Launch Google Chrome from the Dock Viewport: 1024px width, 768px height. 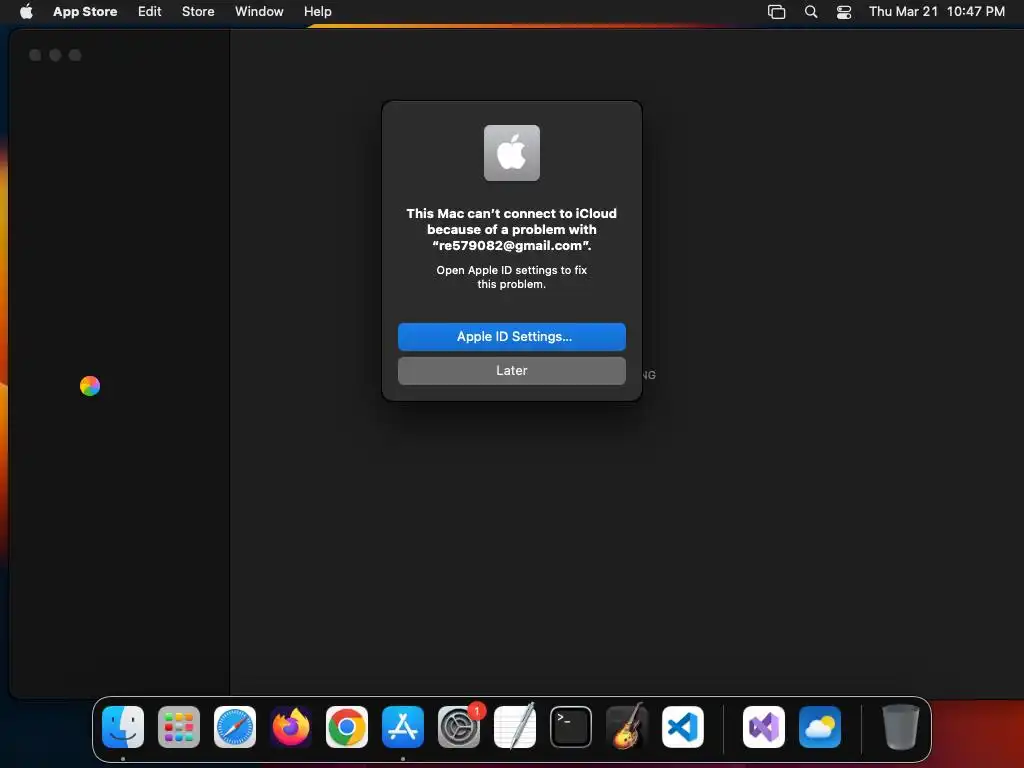pos(347,726)
